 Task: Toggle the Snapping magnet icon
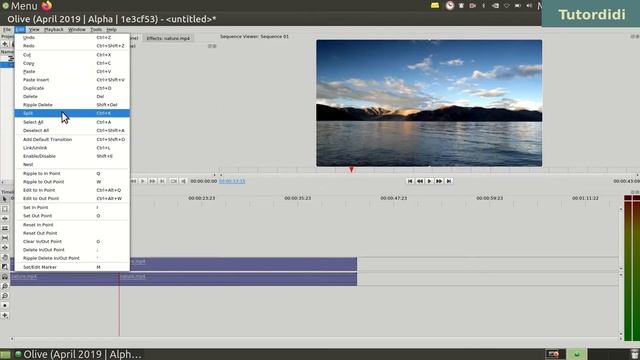[x=4, y=277]
